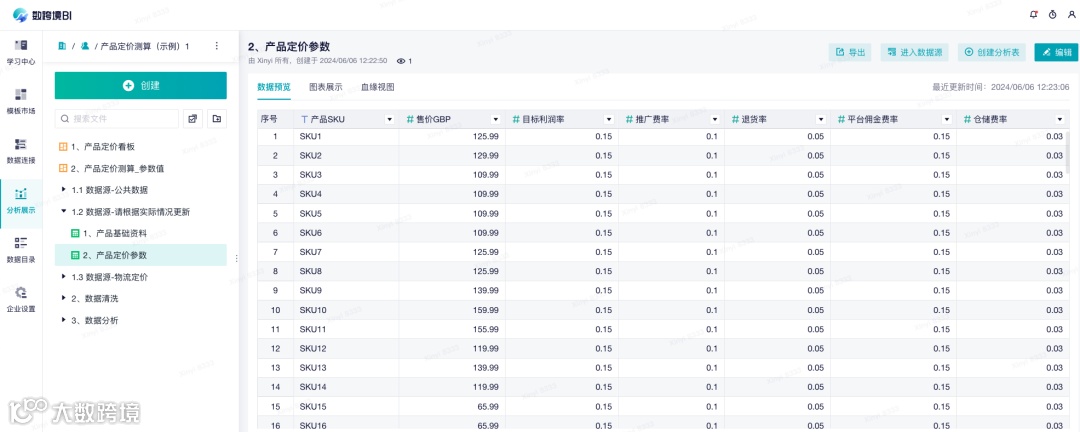Image resolution: width=1080 pixels, height=432 pixels.
Task: Collapse 1.2 数据源 folder
Action: pos(64,212)
